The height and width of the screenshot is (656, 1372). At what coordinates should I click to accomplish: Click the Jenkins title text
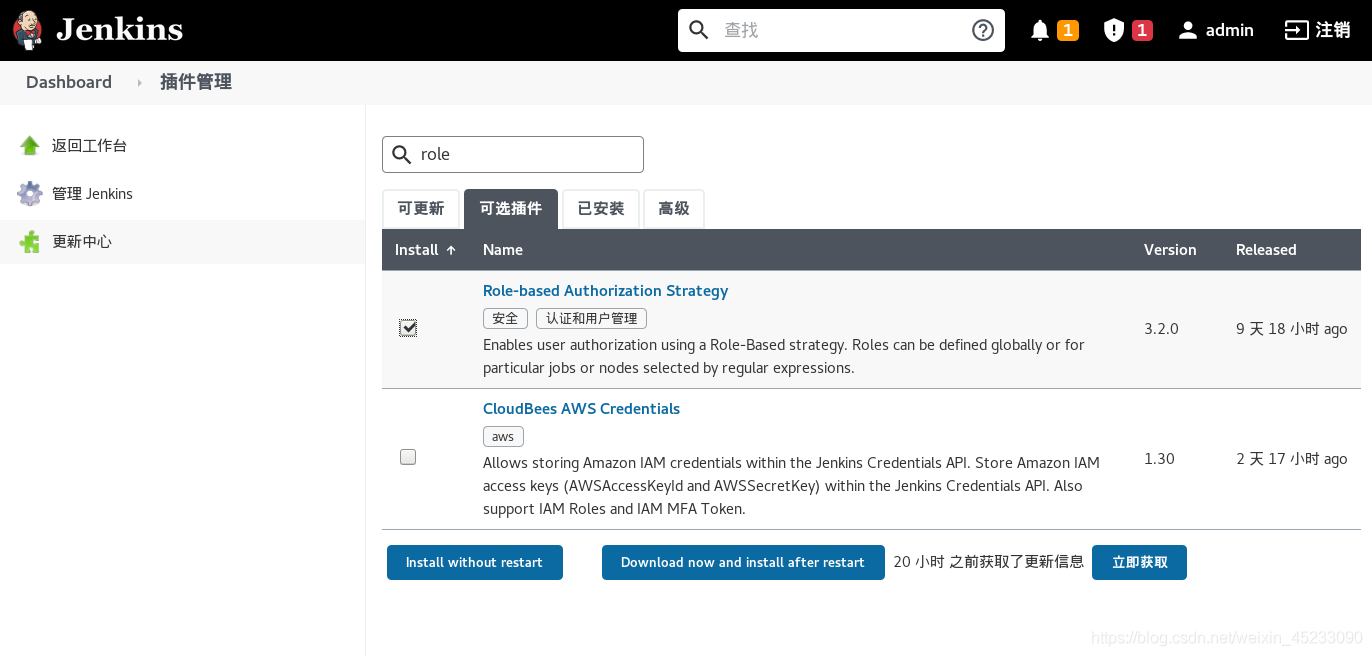coord(119,30)
